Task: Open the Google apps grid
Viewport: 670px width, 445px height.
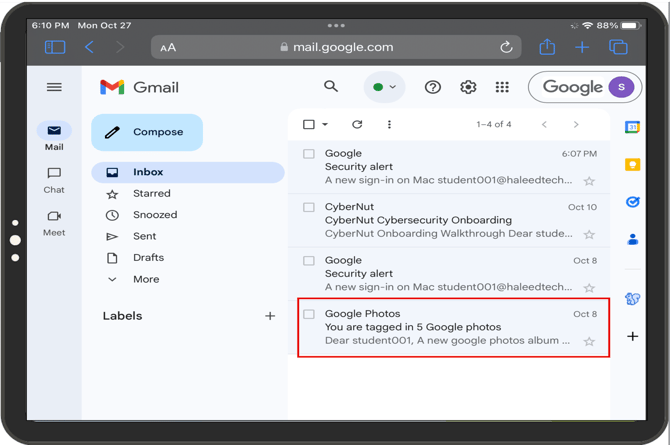Action: click(502, 87)
